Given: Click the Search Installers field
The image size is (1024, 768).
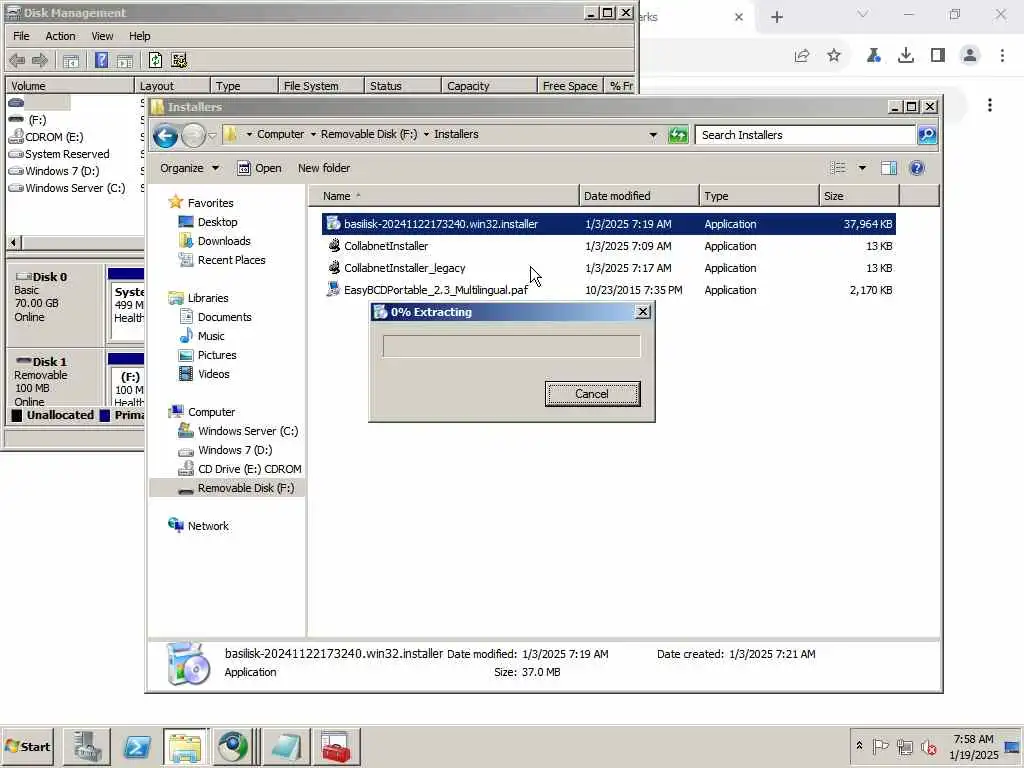Looking at the screenshot, I should 805,135.
